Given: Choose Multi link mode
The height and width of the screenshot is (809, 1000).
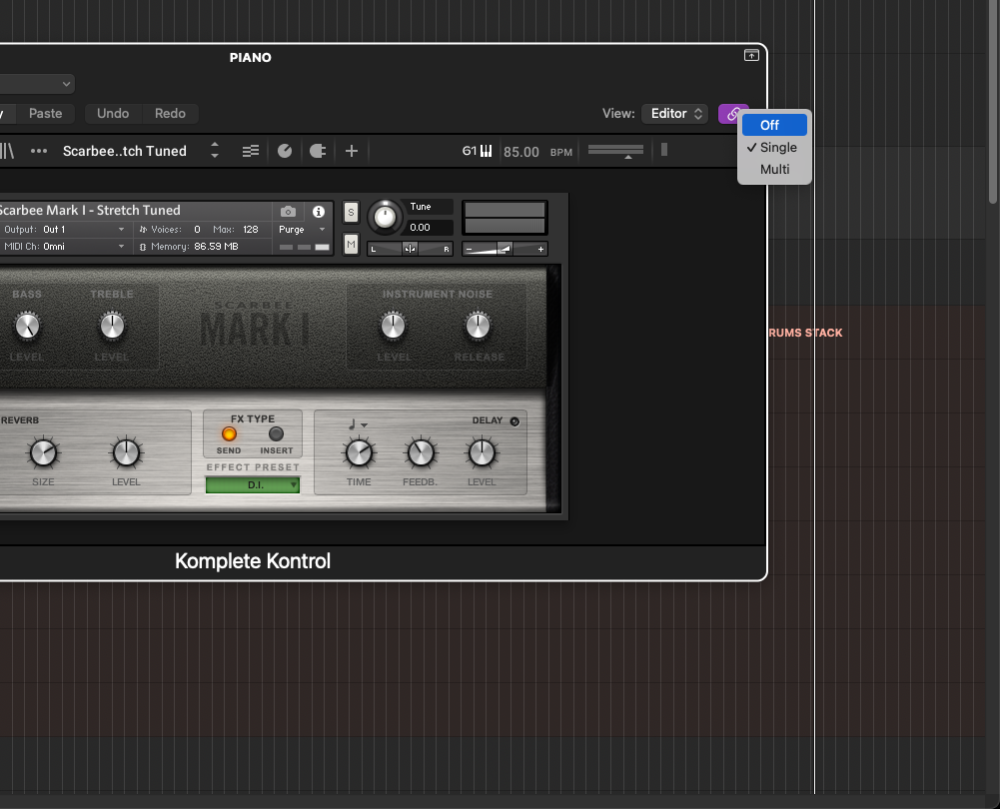Looking at the screenshot, I should pyautogui.click(x=774, y=170).
